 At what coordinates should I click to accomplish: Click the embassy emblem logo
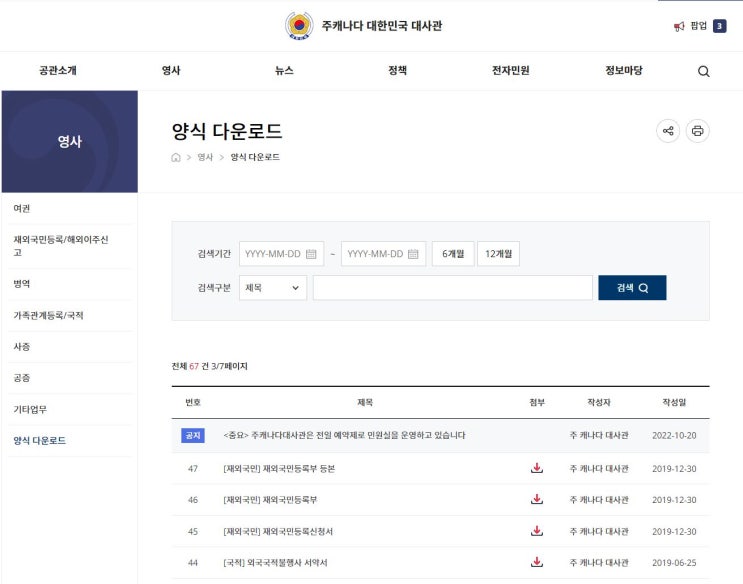(x=299, y=26)
